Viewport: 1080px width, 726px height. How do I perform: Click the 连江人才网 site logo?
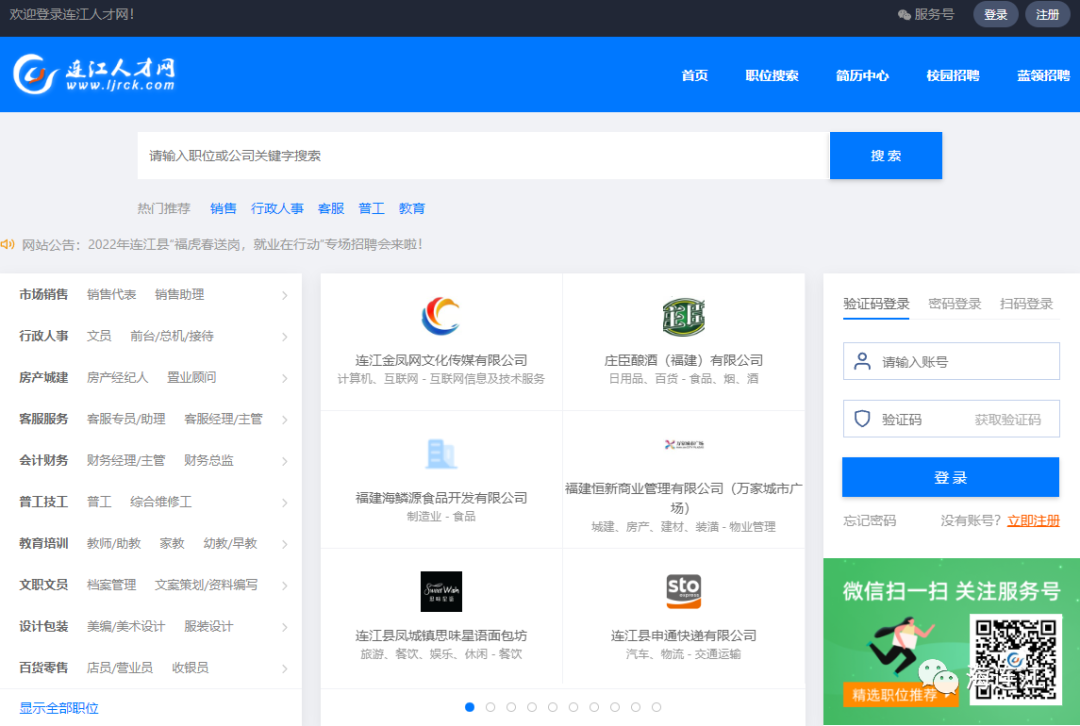[94, 74]
